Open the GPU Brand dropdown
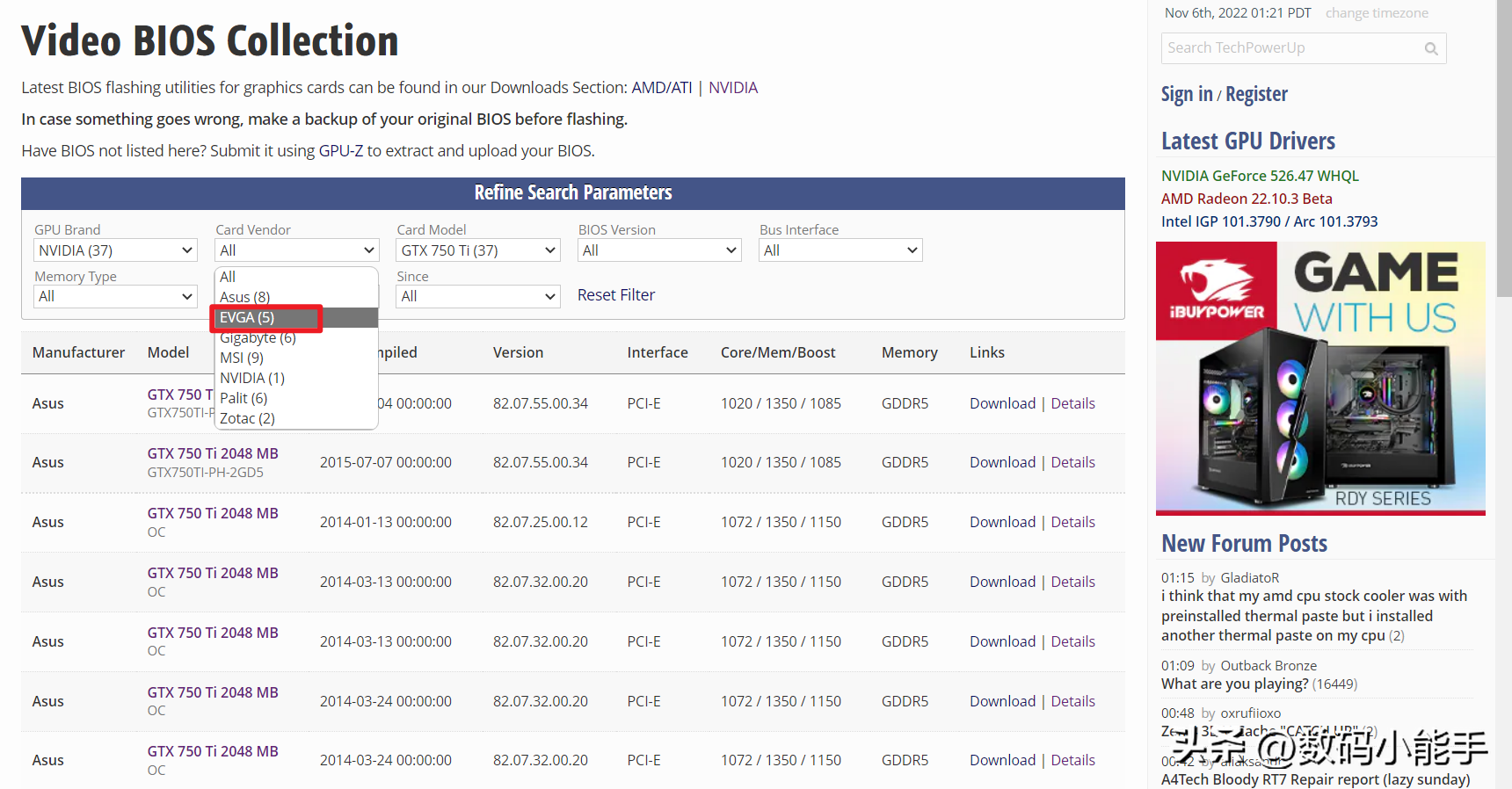This screenshot has width=1512, height=789. pyautogui.click(x=115, y=250)
